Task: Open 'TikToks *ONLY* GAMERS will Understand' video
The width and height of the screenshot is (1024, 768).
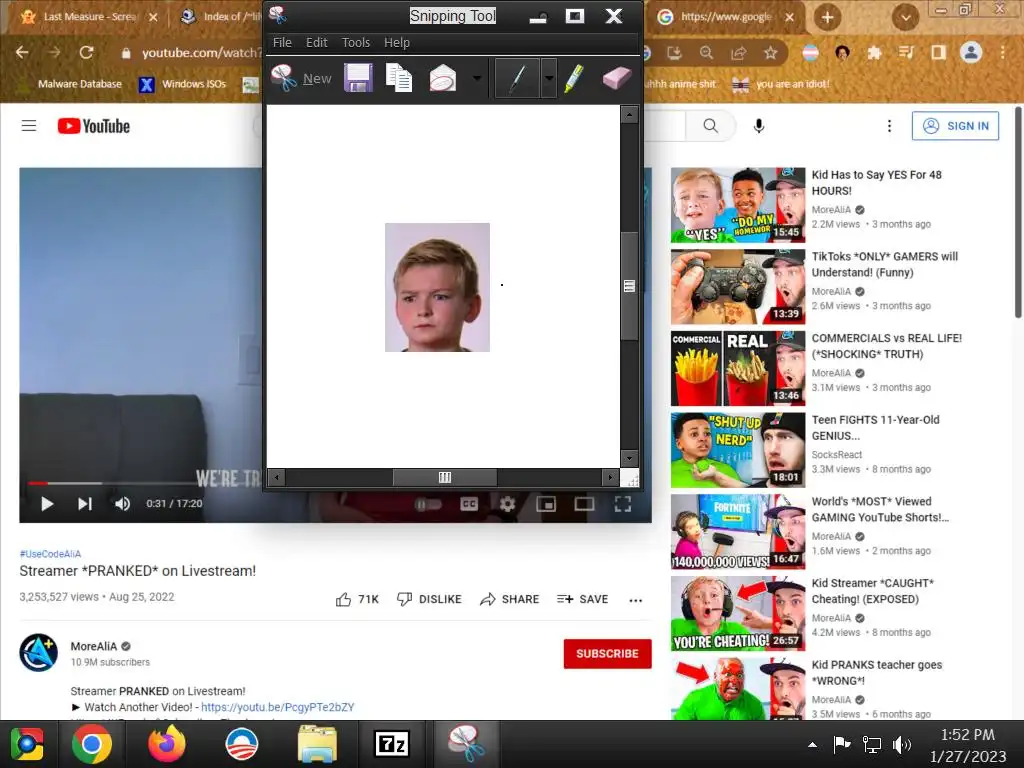Action: tap(884, 264)
